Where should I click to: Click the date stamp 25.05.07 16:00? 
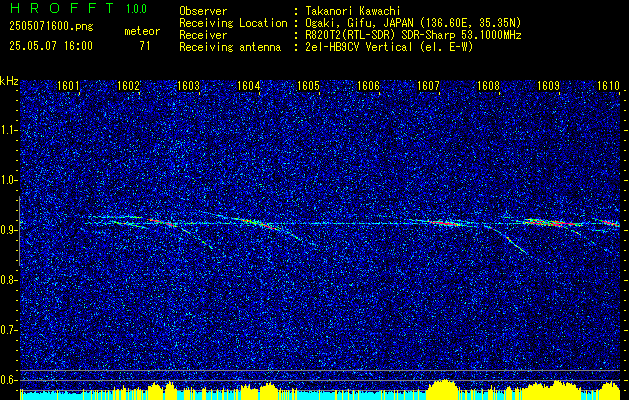pos(51,46)
